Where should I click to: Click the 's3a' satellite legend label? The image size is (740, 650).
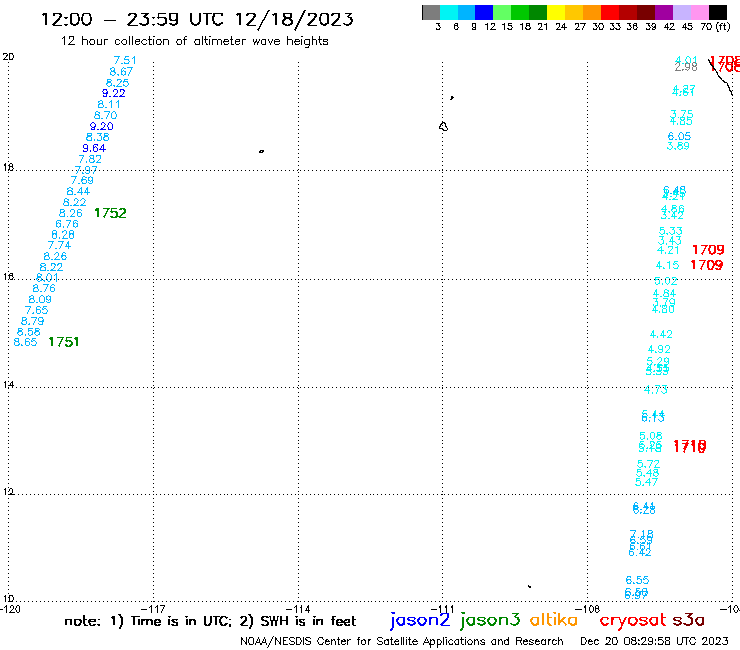[688, 620]
